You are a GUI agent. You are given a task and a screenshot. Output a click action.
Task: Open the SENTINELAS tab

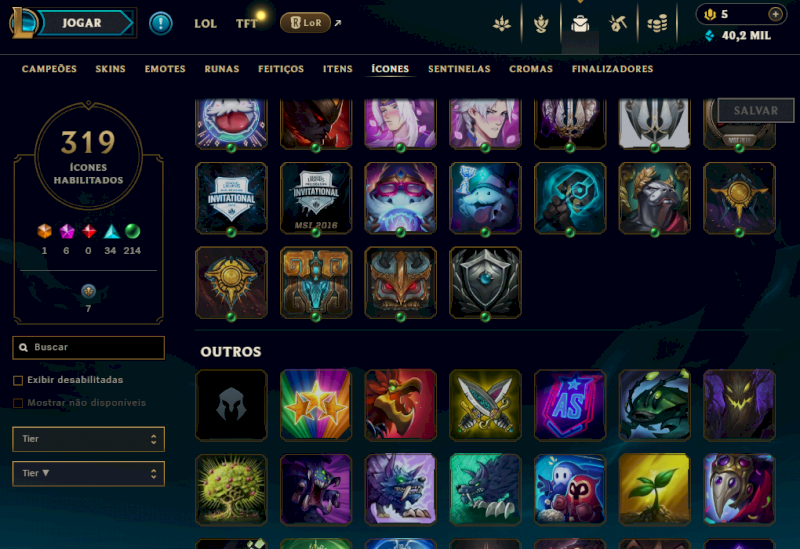pos(459,69)
